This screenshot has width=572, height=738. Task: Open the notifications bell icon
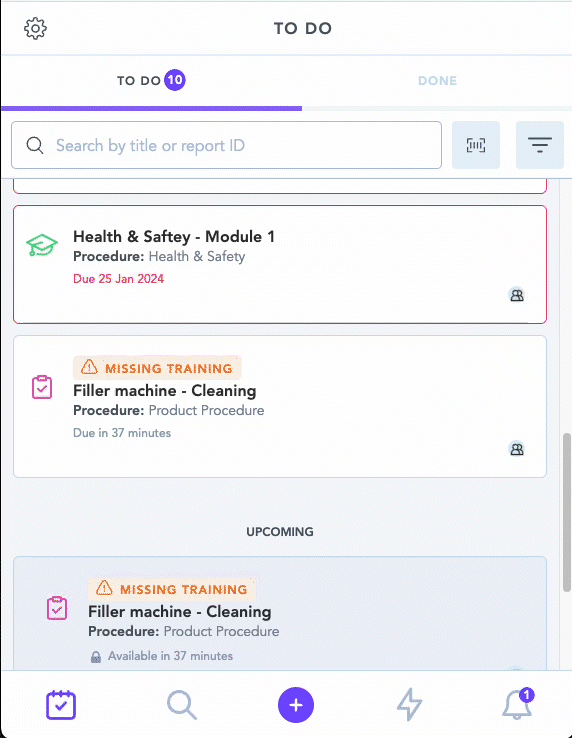tap(518, 704)
